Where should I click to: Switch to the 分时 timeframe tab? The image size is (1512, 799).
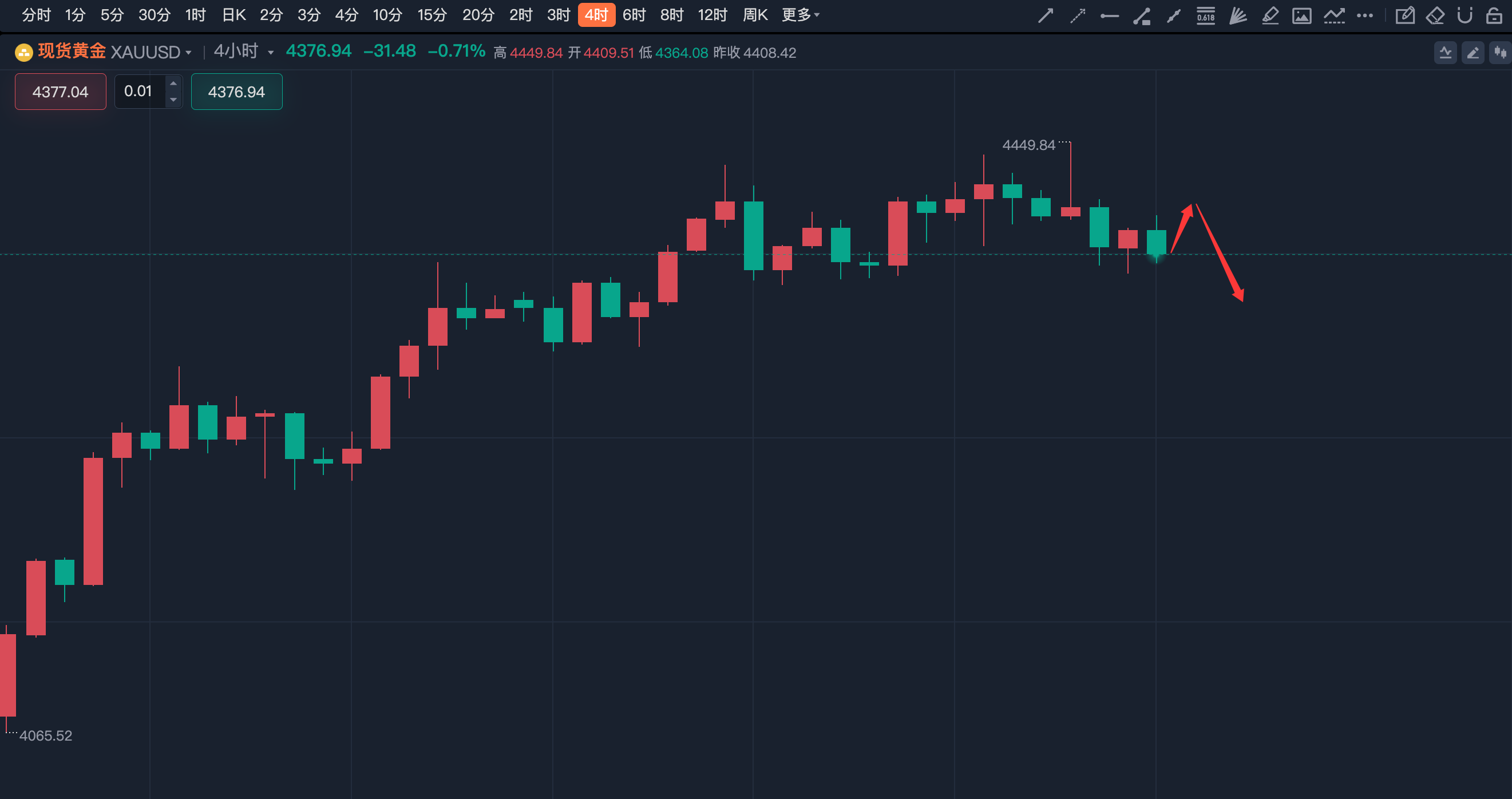click(37, 15)
